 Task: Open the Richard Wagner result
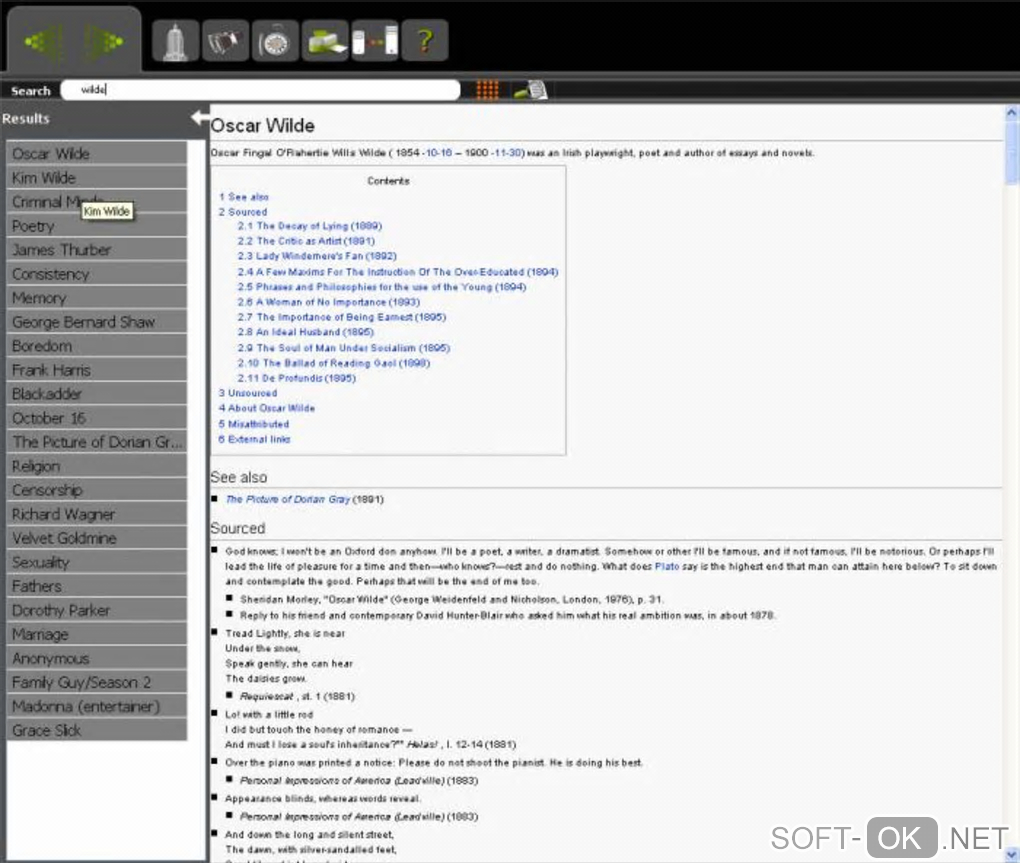click(x=96, y=514)
